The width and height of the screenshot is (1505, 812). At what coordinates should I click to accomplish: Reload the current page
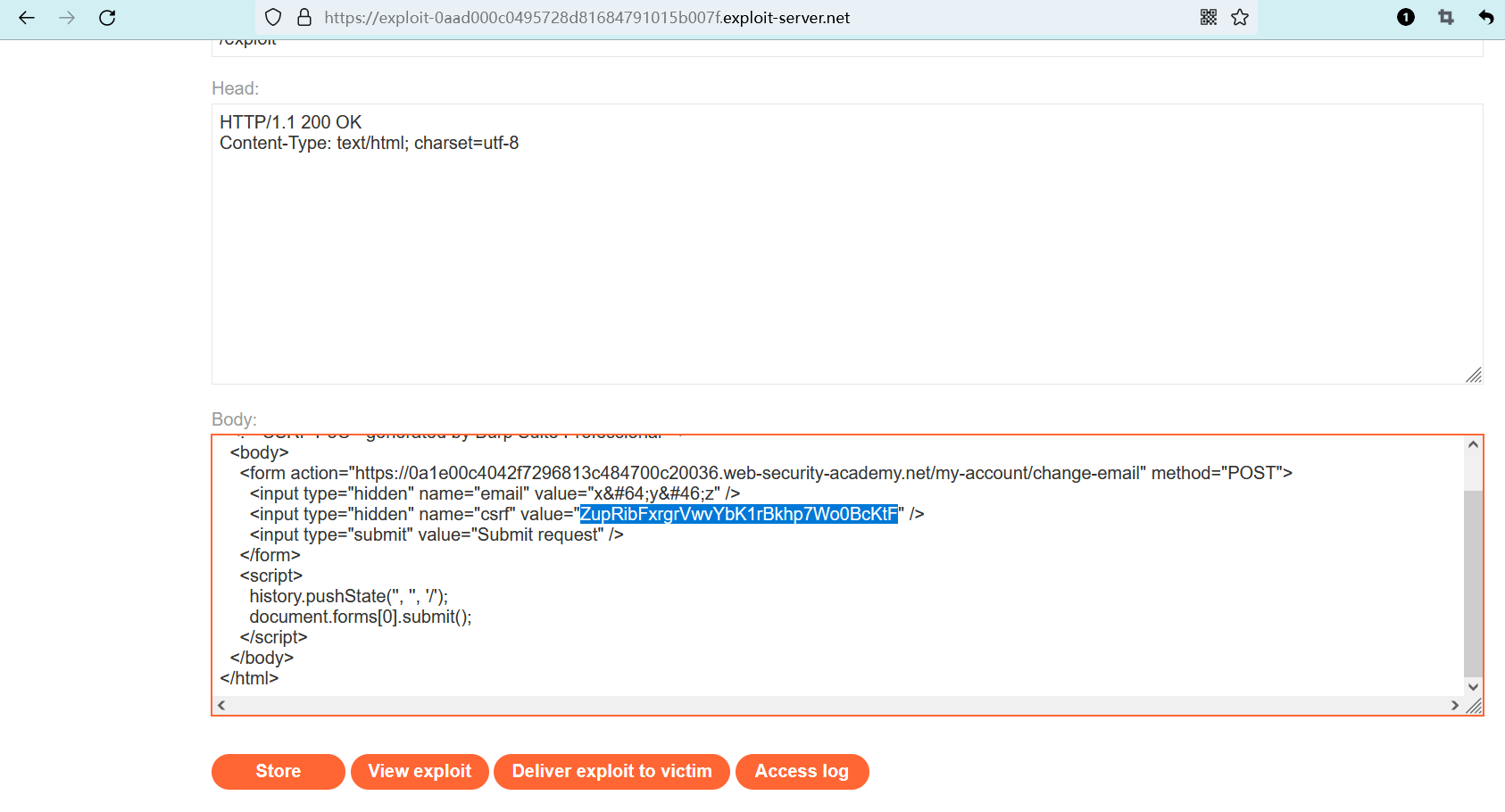(107, 18)
